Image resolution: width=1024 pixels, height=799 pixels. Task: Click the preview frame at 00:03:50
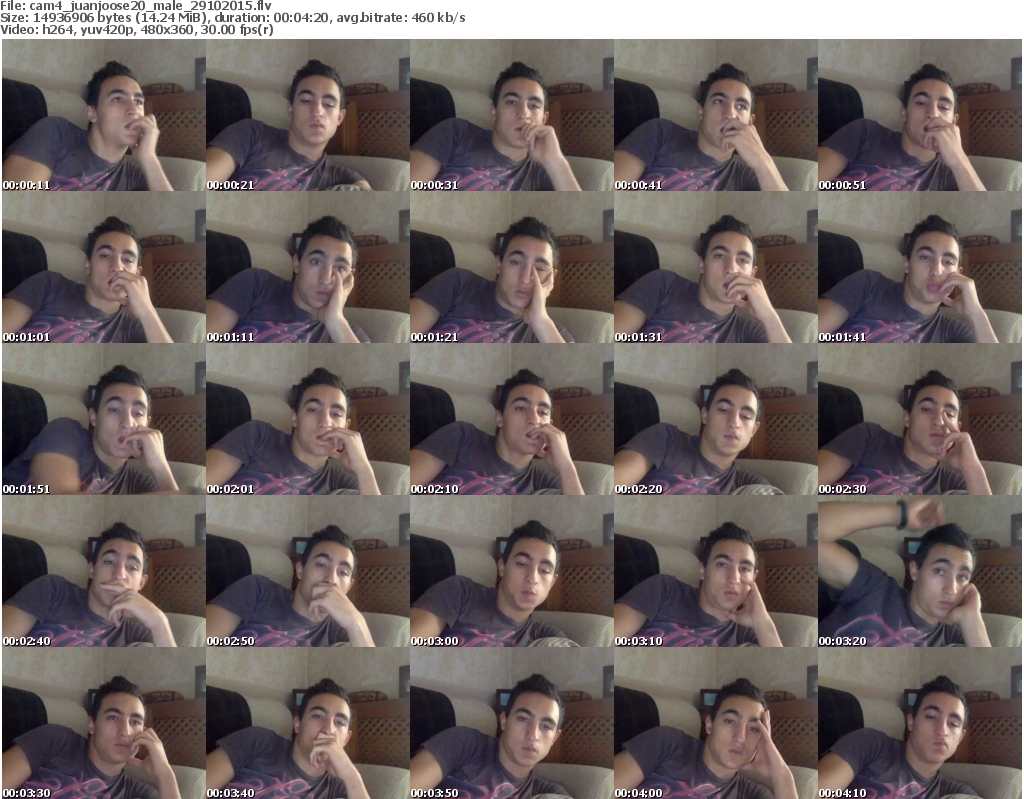[x=512, y=723]
